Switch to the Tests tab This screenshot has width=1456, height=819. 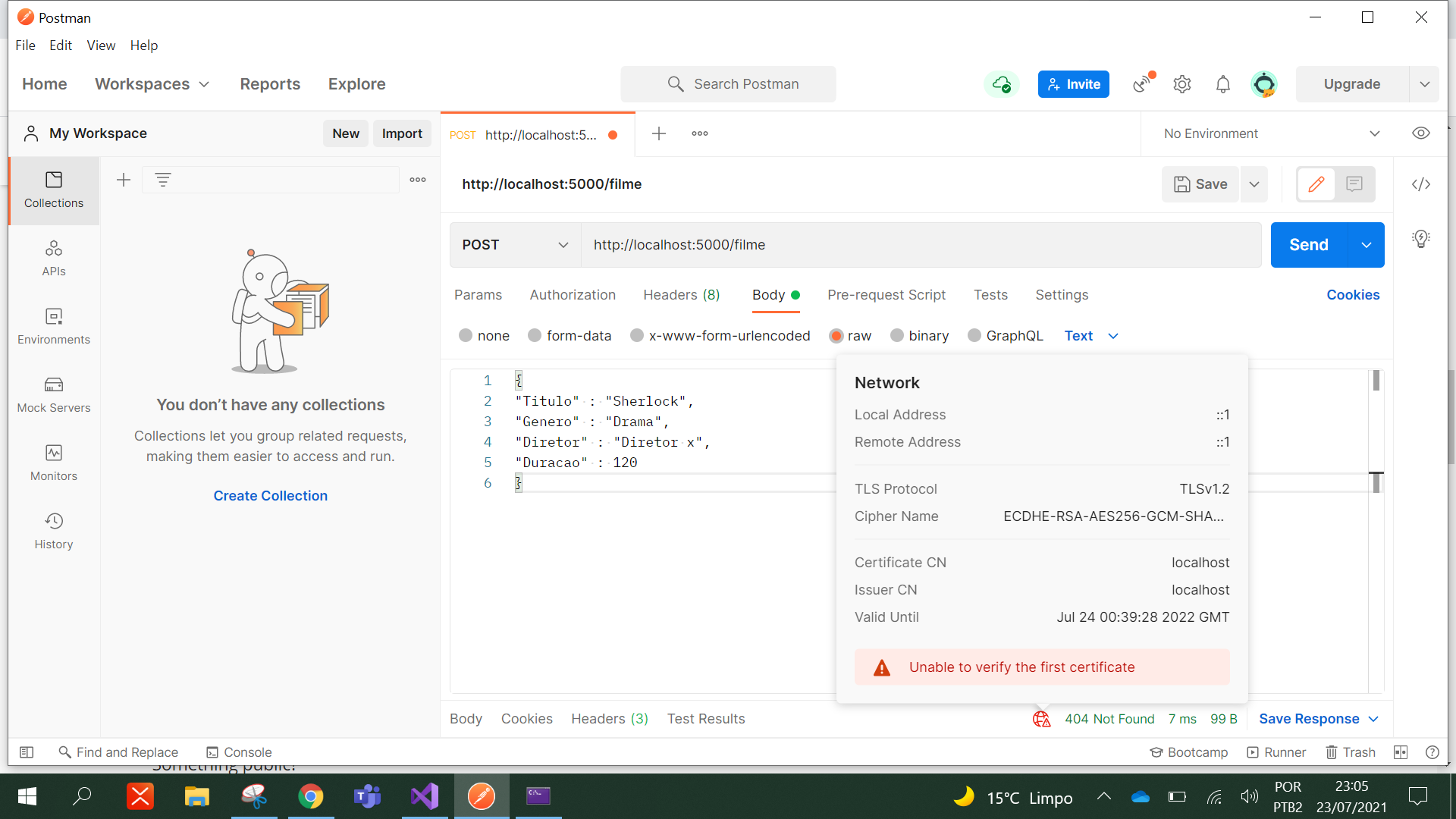click(988, 294)
